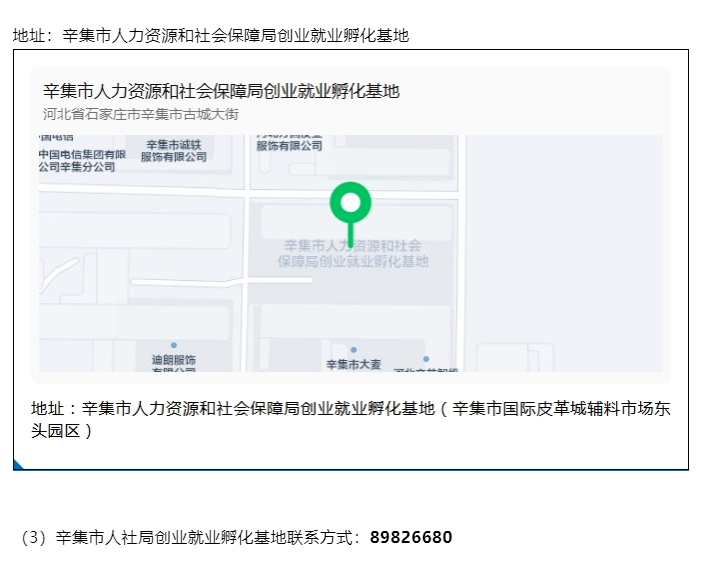Screen dimensions: 727x578
Task: Click the green location pin on map
Action: coord(350,205)
